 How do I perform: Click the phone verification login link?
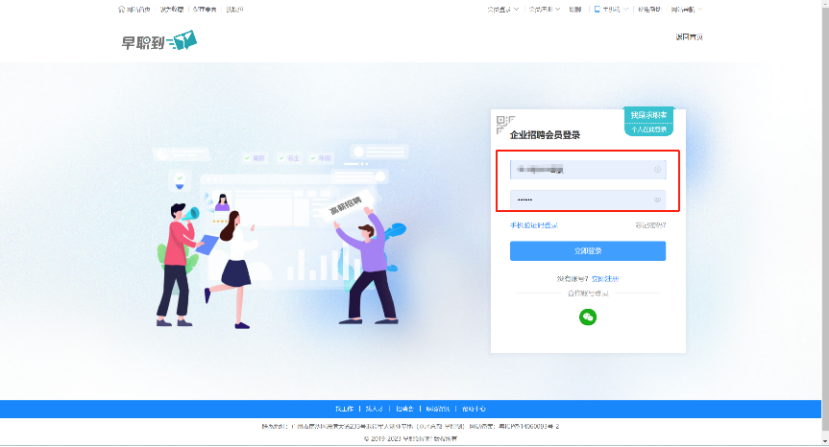pos(533,225)
